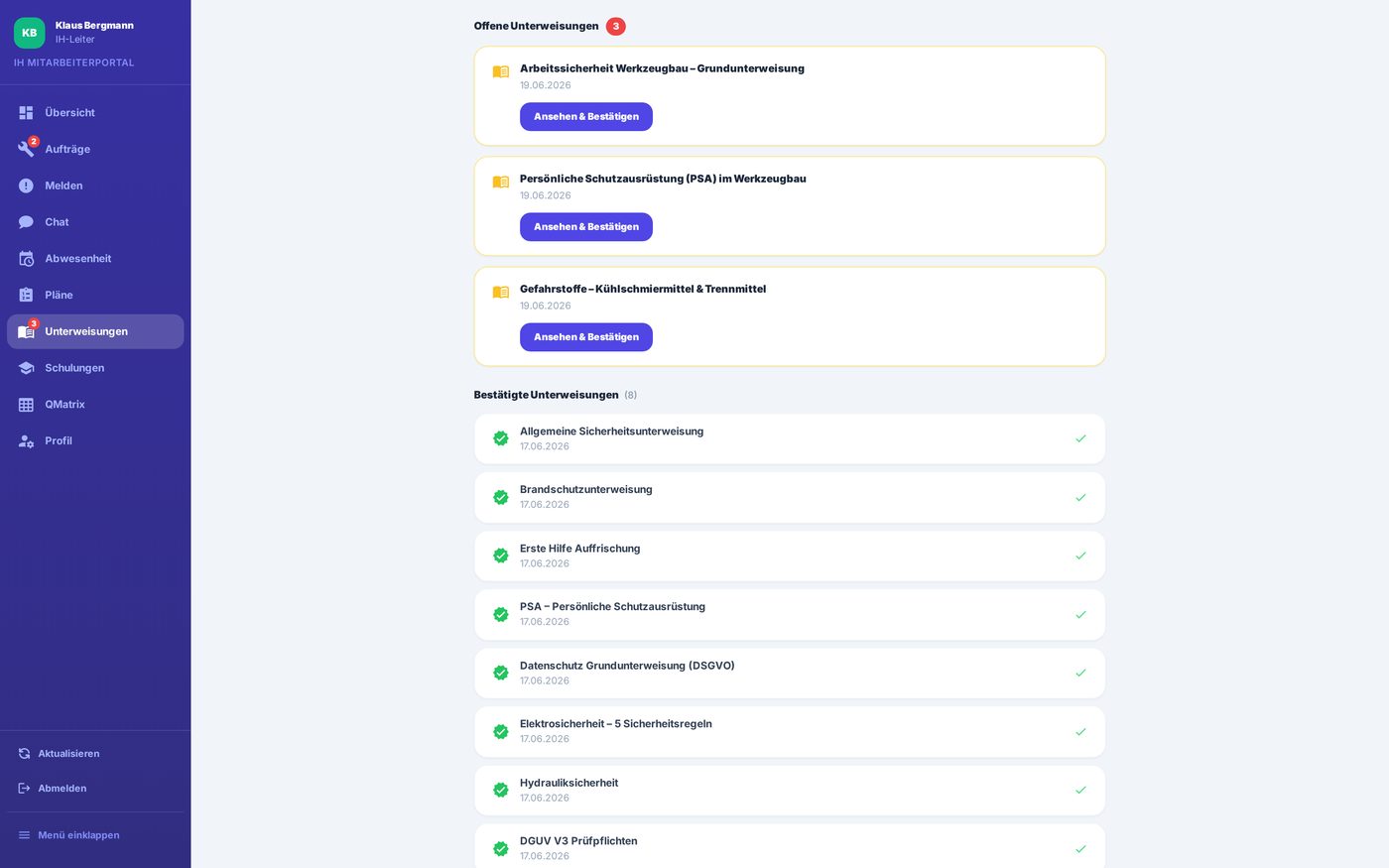
Task: Click green badge next to Allgemeine Sicherheitsunterweisung
Action: pos(501,438)
